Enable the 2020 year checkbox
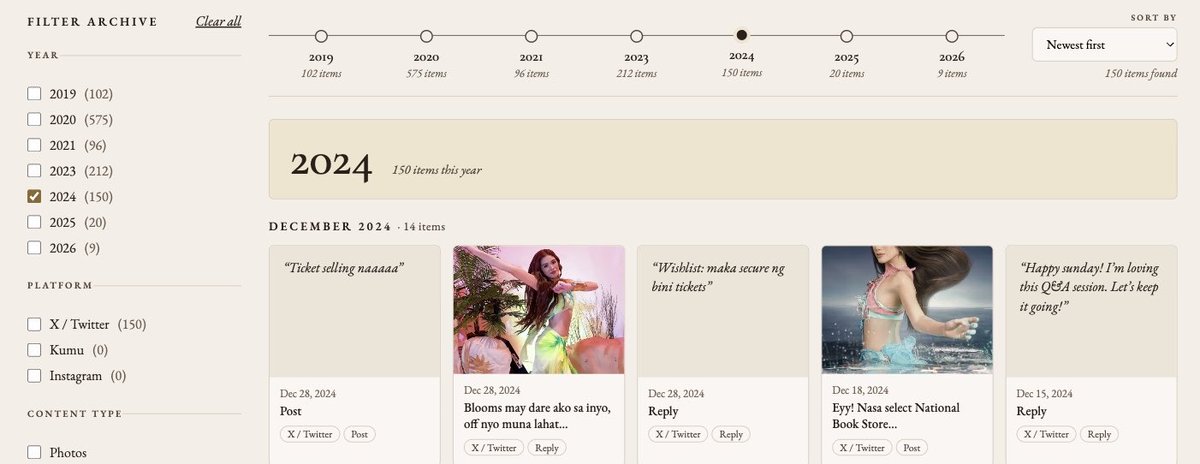Image resolution: width=1200 pixels, height=464 pixels. point(34,120)
